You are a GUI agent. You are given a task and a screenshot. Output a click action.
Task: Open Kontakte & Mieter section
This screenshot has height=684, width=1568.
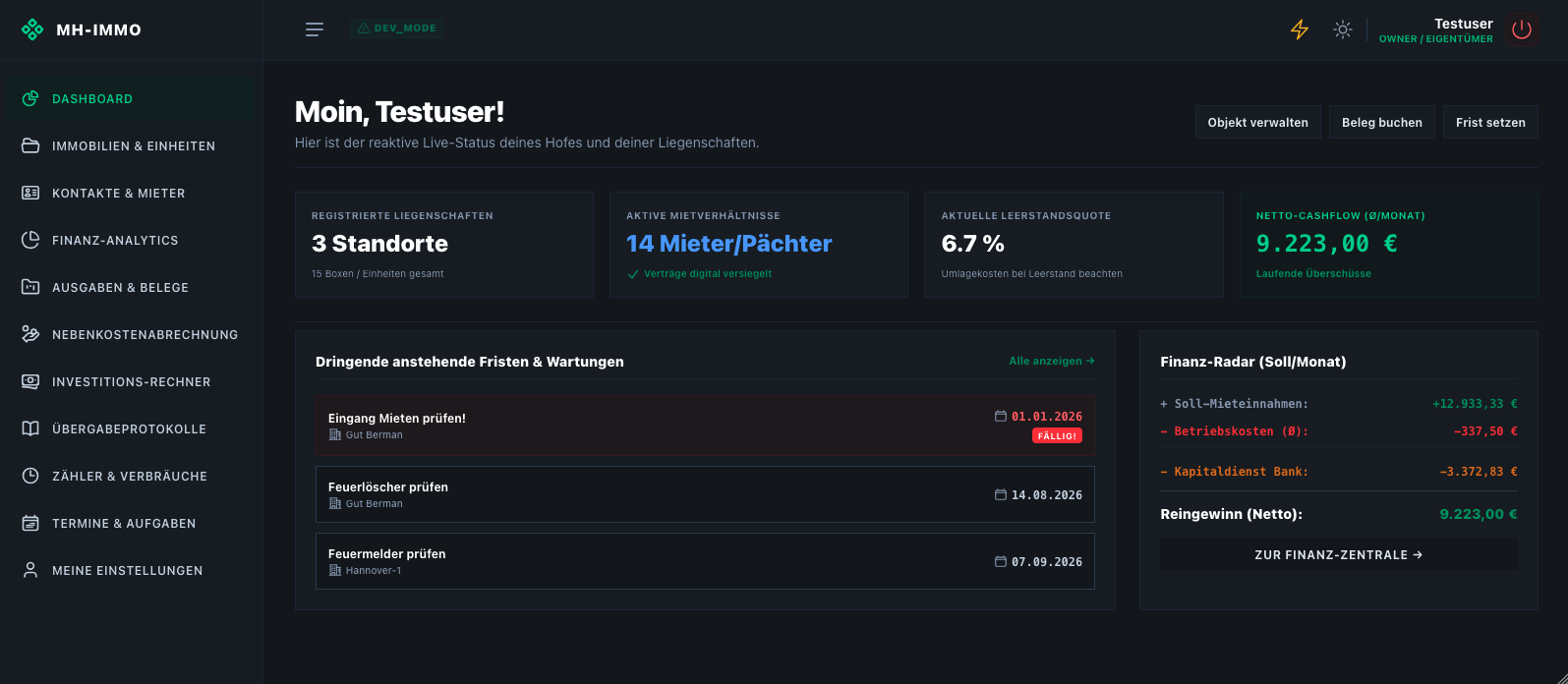[132, 193]
